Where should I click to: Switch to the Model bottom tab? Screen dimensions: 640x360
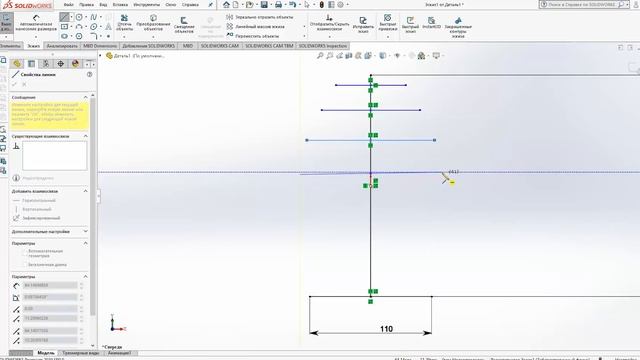pos(46,353)
